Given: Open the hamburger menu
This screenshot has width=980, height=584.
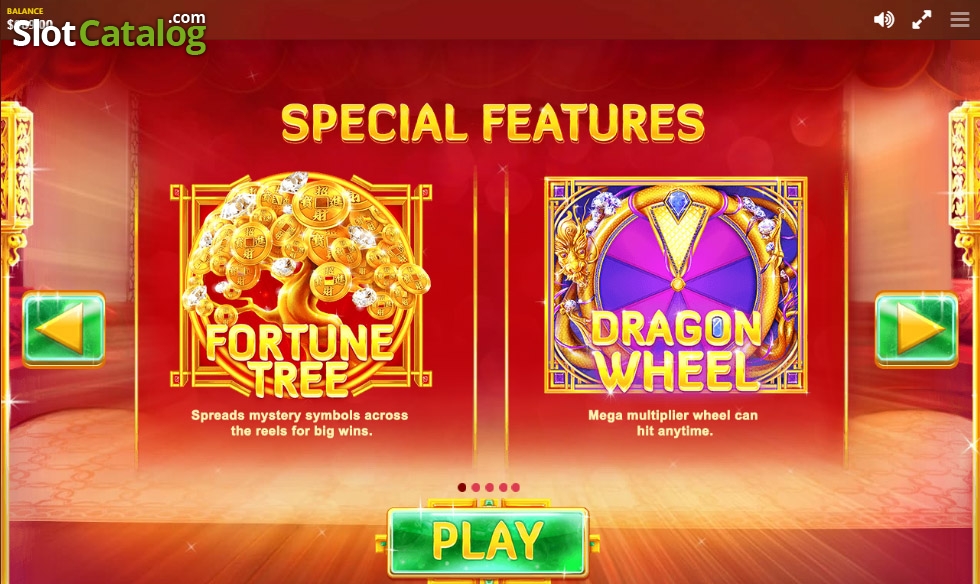Looking at the screenshot, I should [x=959, y=19].
